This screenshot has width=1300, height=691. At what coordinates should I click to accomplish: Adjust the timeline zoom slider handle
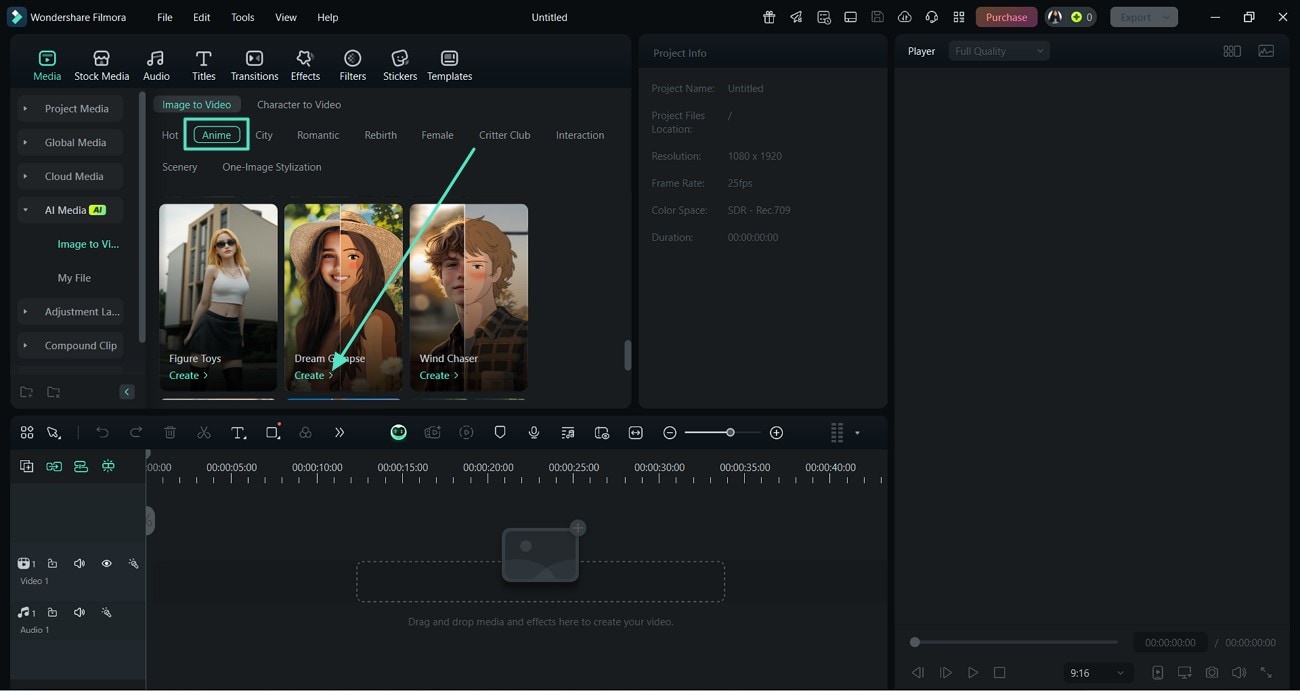point(730,433)
